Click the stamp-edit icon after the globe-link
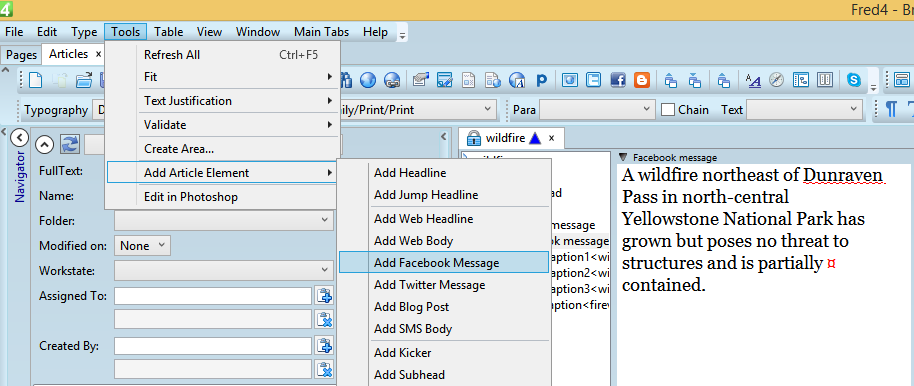914x386 pixels. pos(421,79)
